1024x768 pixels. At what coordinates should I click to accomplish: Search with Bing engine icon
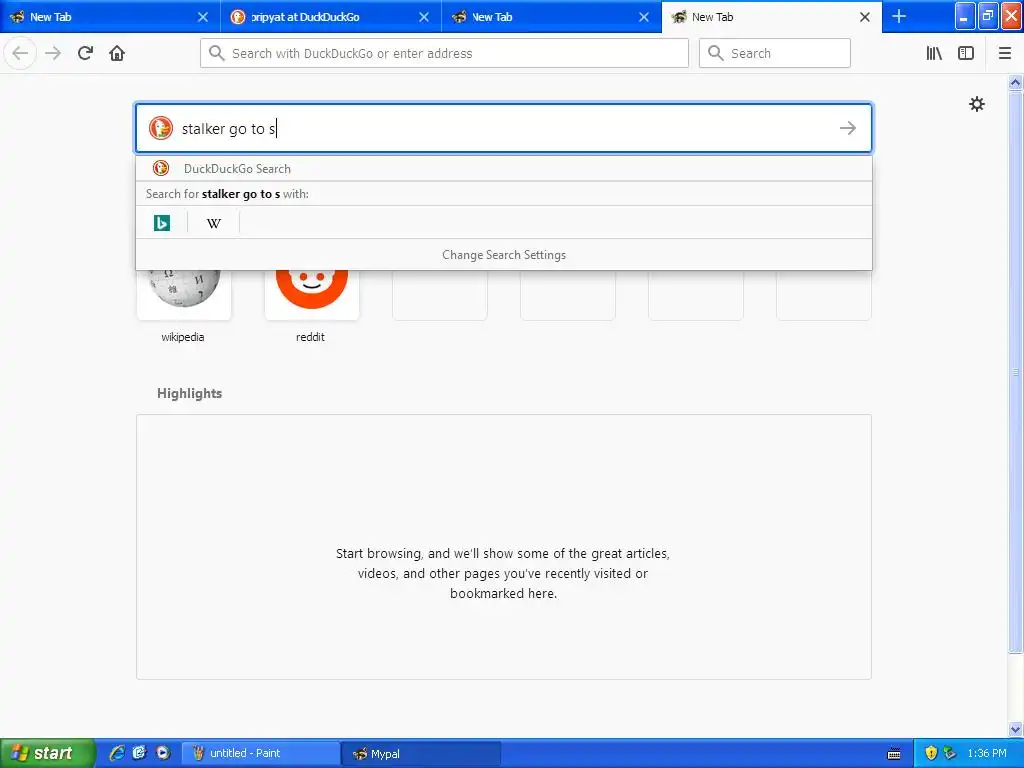[162, 223]
